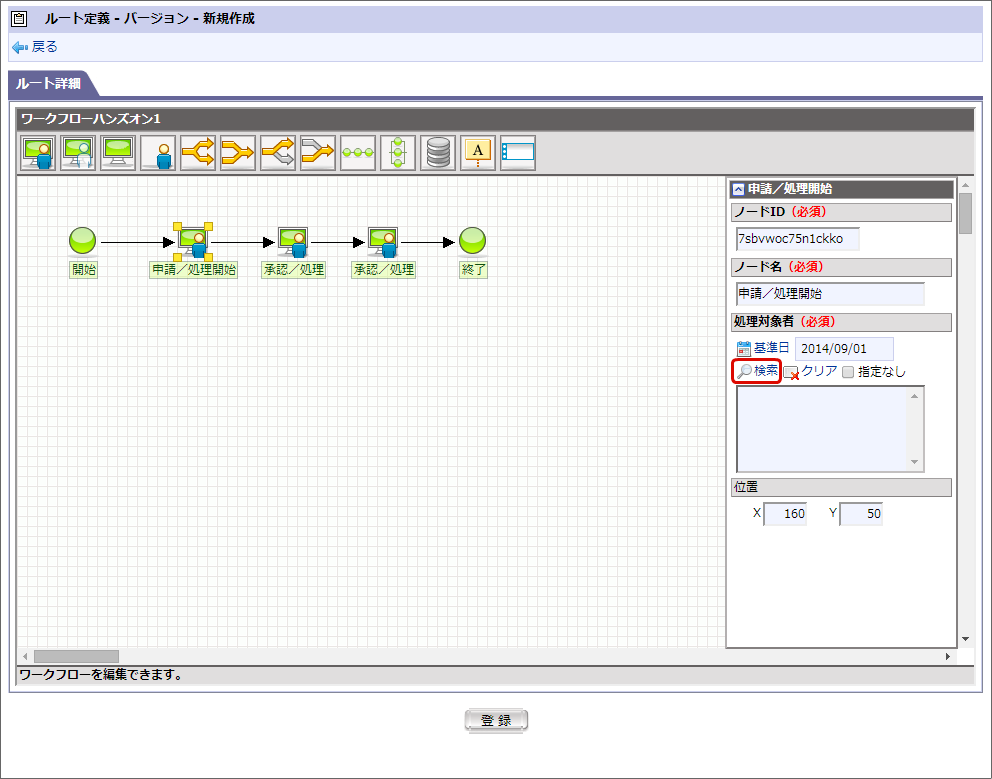992x779 pixels.
Task: Select the 承認/処理 node just before 終了
Action: click(383, 242)
